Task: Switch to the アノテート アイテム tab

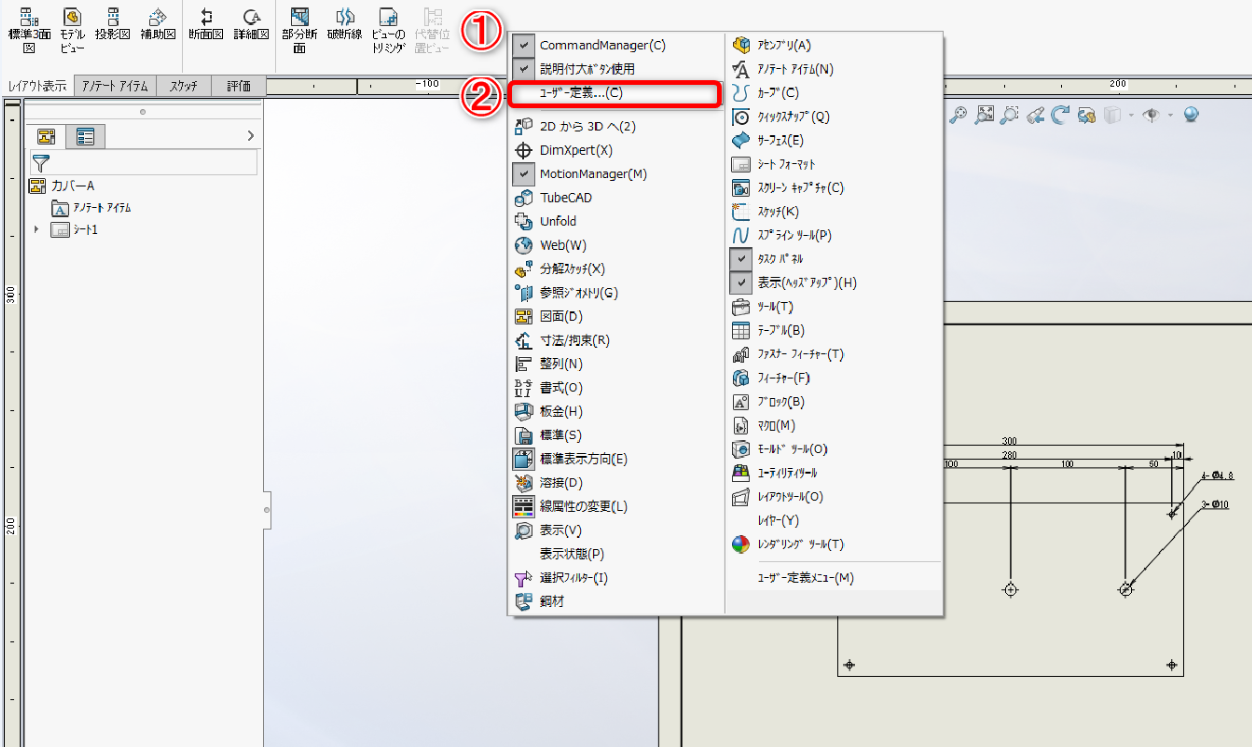Action: click(x=115, y=86)
